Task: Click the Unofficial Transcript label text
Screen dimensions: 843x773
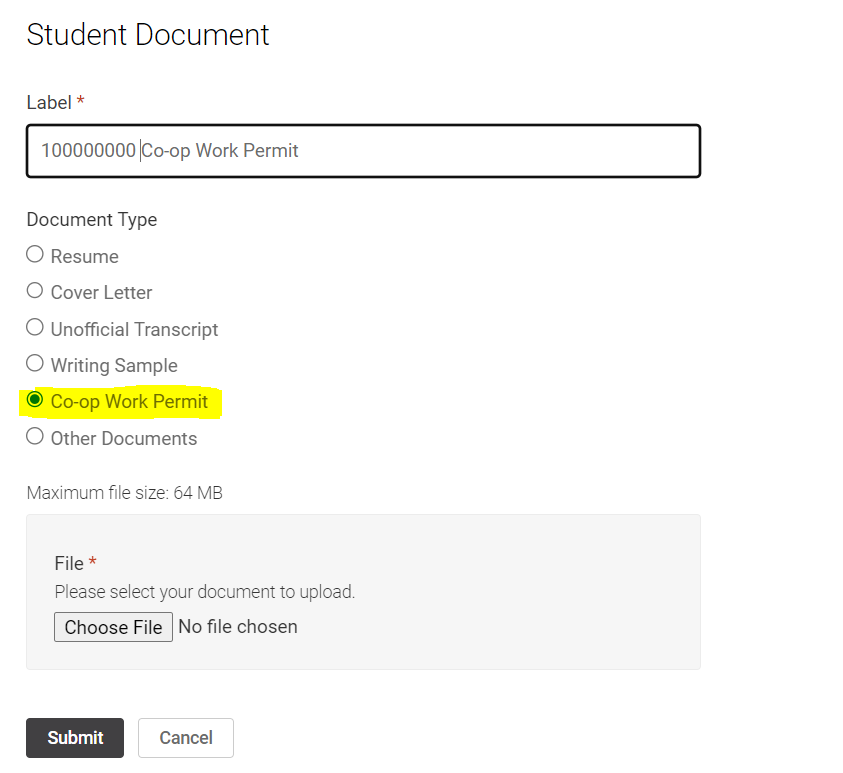Action: tap(134, 328)
